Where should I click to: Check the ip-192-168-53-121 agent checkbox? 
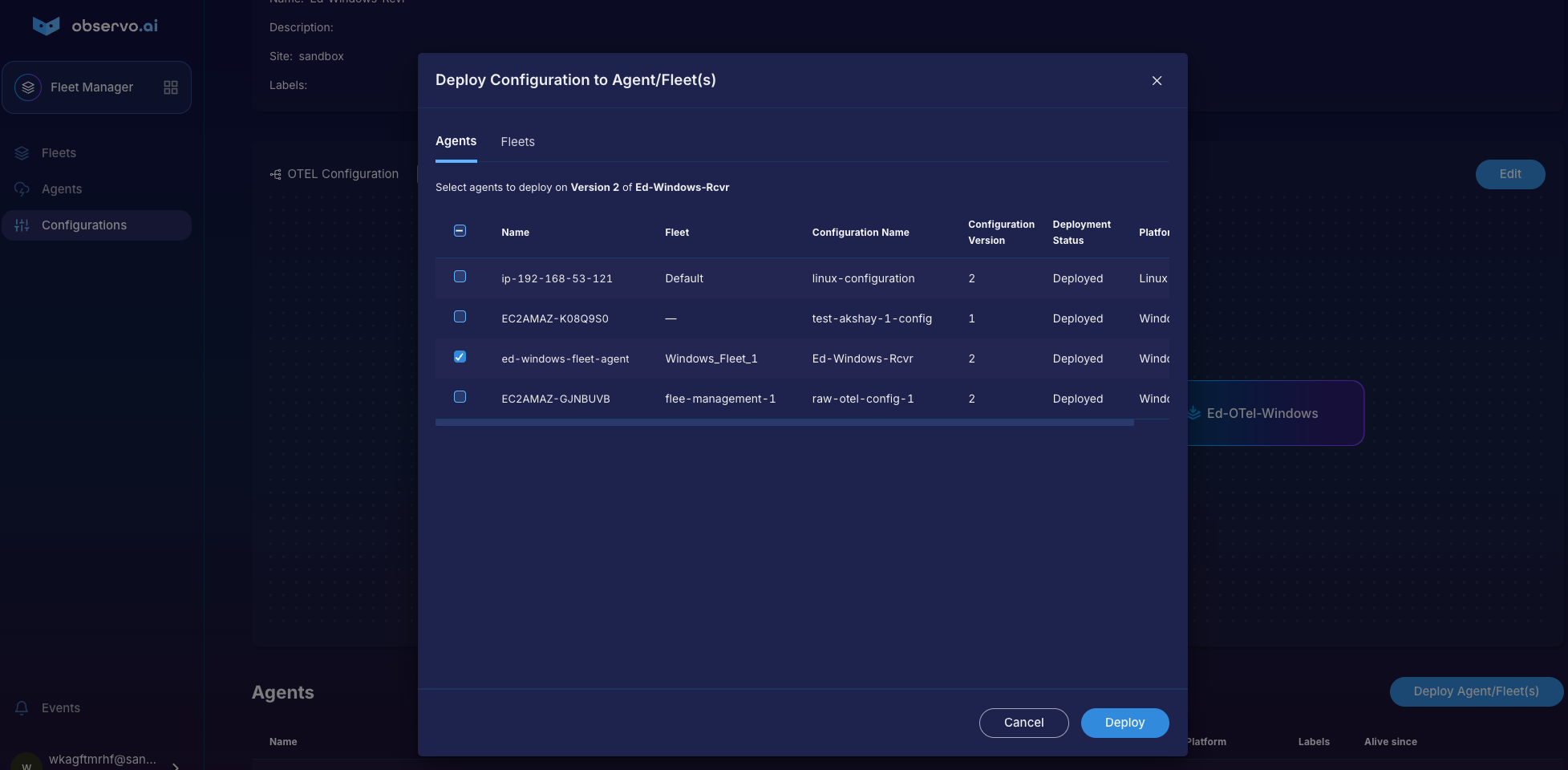[460, 277]
